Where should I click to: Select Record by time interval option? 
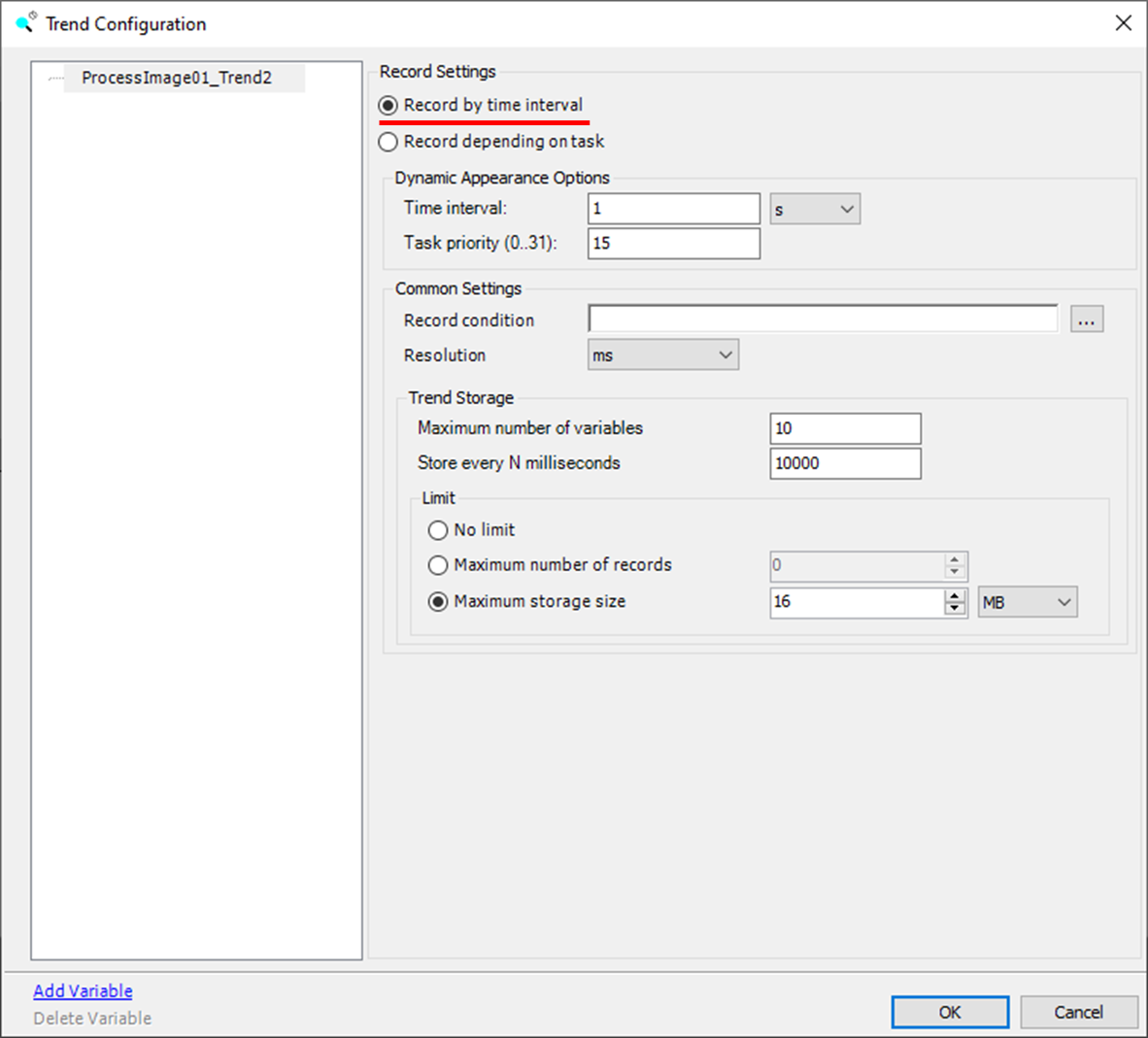[388, 105]
